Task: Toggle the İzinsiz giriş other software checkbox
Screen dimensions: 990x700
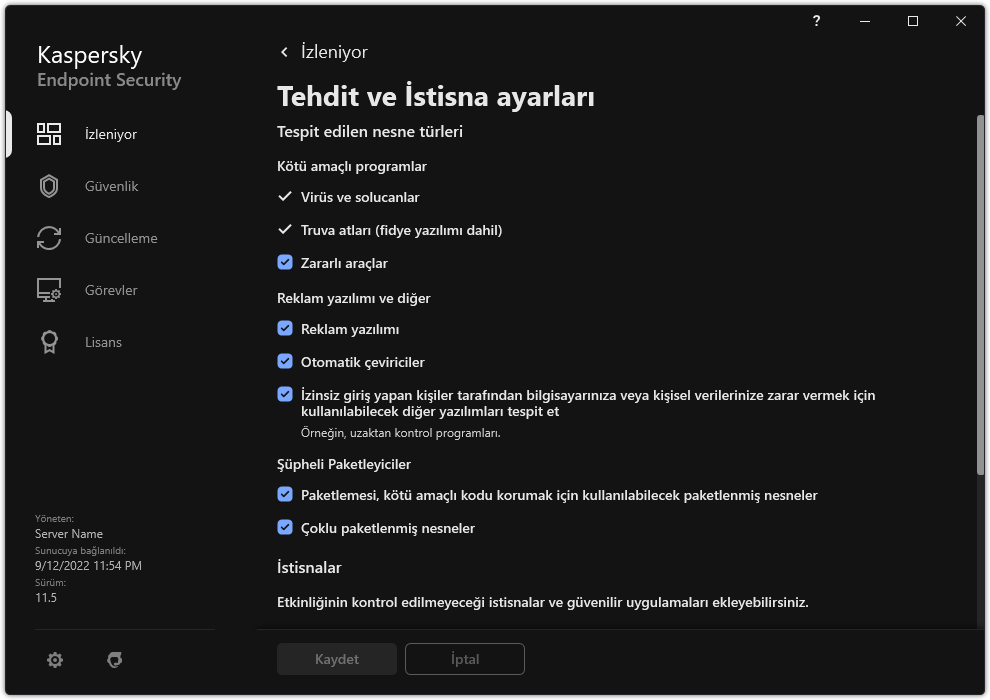Action: tap(285, 395)
